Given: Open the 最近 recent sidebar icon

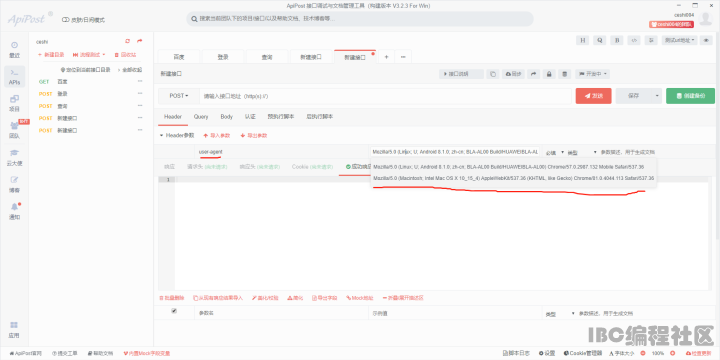Looking at the screenshot, I should point(14,49).
